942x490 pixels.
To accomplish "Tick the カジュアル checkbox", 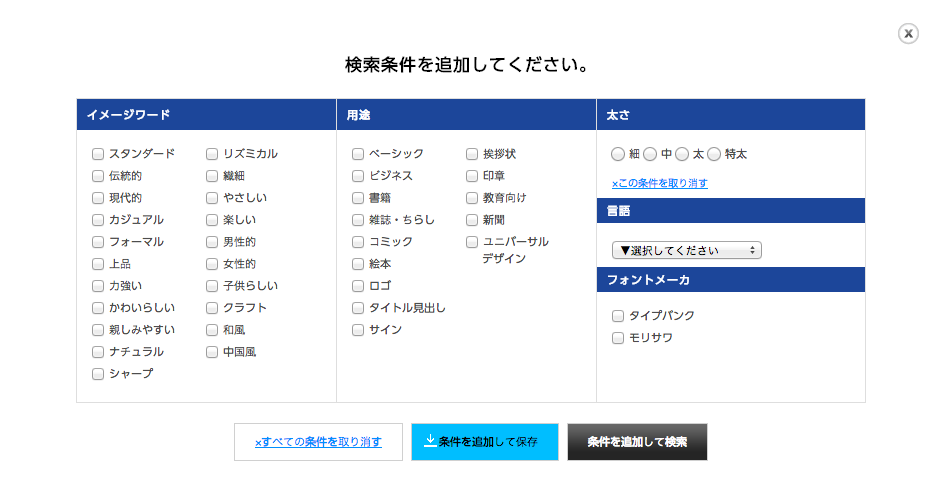I will [x=98, y=220].
